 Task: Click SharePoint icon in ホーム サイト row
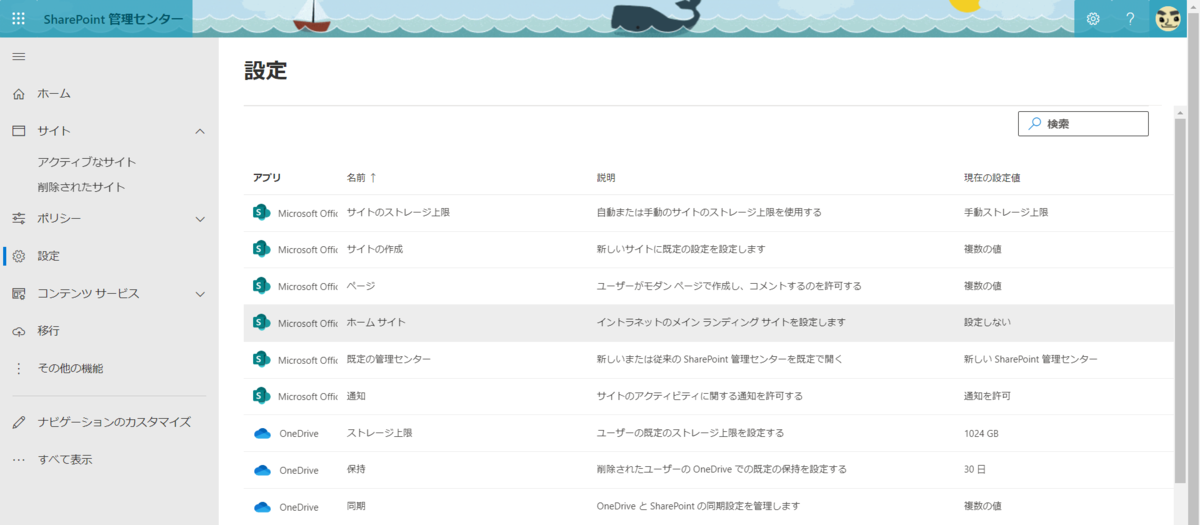coord(261,323)
